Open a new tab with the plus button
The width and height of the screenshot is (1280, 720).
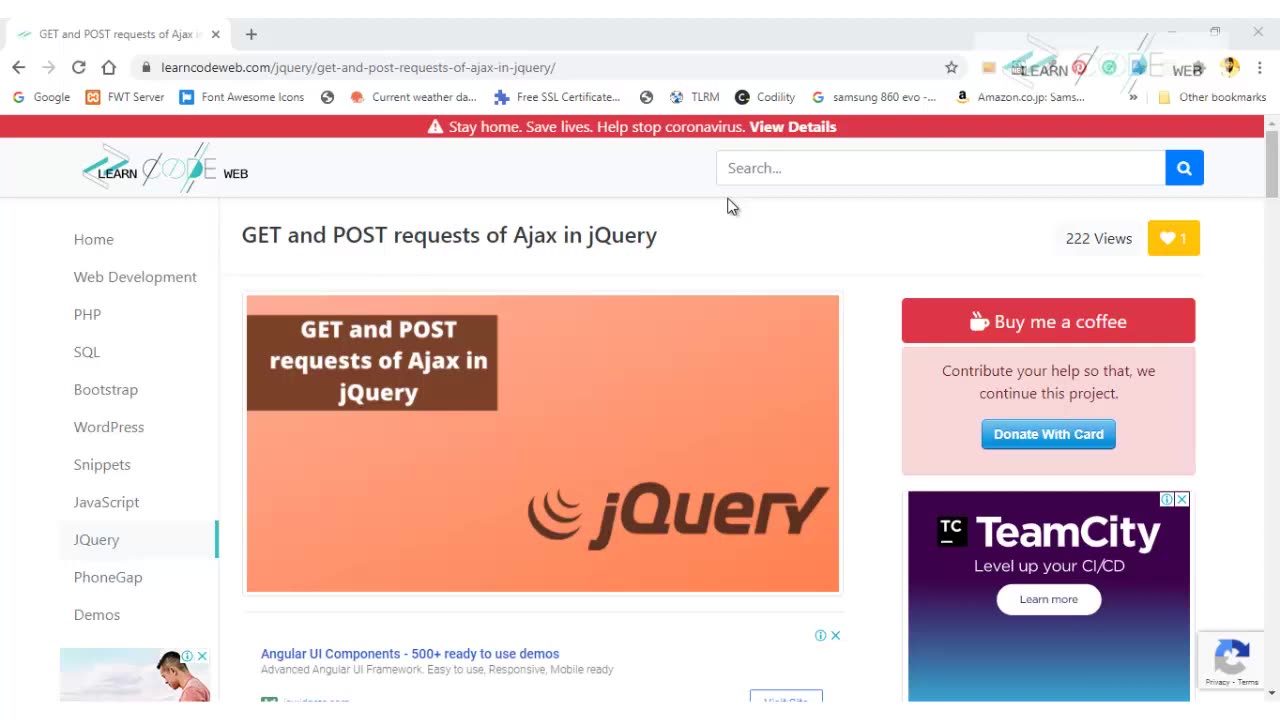(251, 34)
